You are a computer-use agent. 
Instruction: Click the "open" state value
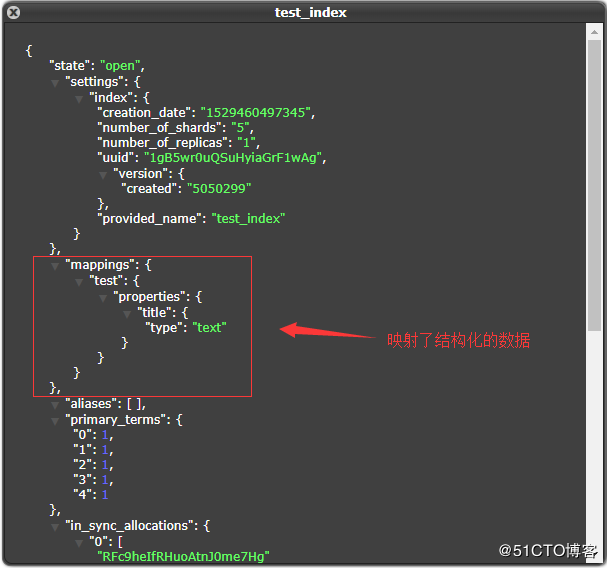pyautogui.click(x=120, y=66)
